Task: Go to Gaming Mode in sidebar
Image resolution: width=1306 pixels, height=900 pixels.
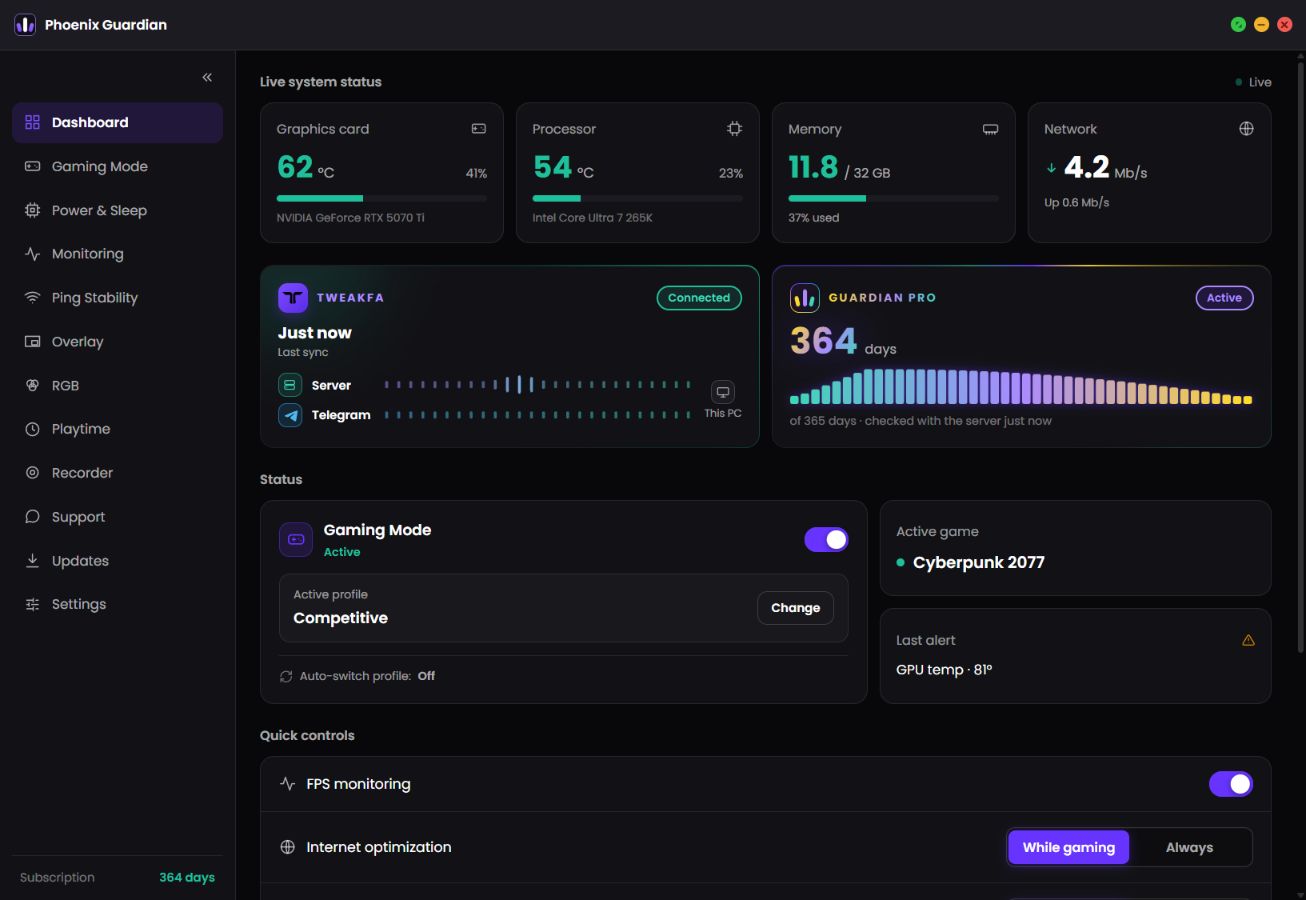Action: pos(117,166)
